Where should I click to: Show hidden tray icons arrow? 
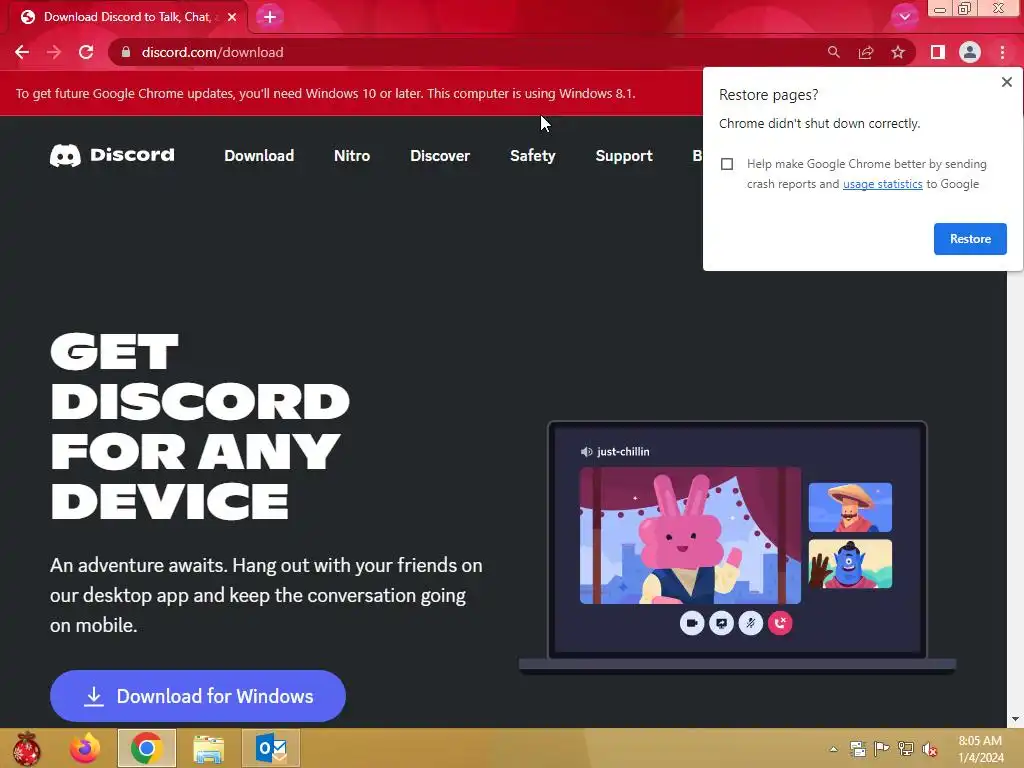pos(833,749)
